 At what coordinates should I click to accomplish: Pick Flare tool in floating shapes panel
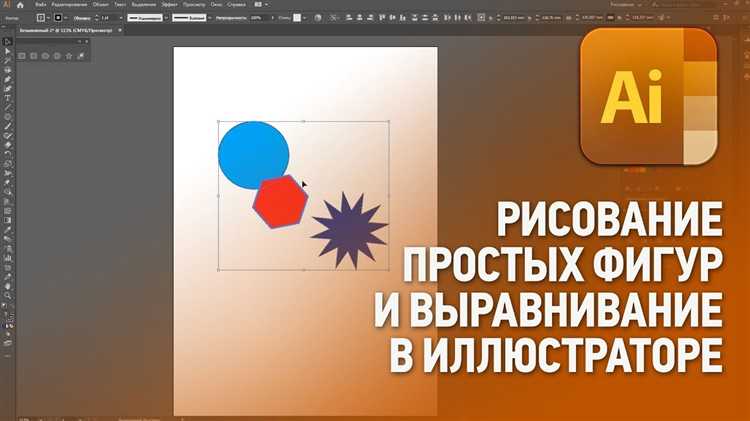(81, 56)
